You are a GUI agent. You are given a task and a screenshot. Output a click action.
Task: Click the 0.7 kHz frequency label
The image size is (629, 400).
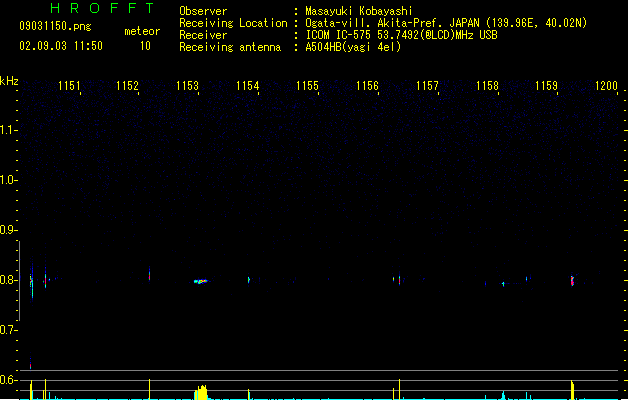pyautogui.click(x=8, y=330)
